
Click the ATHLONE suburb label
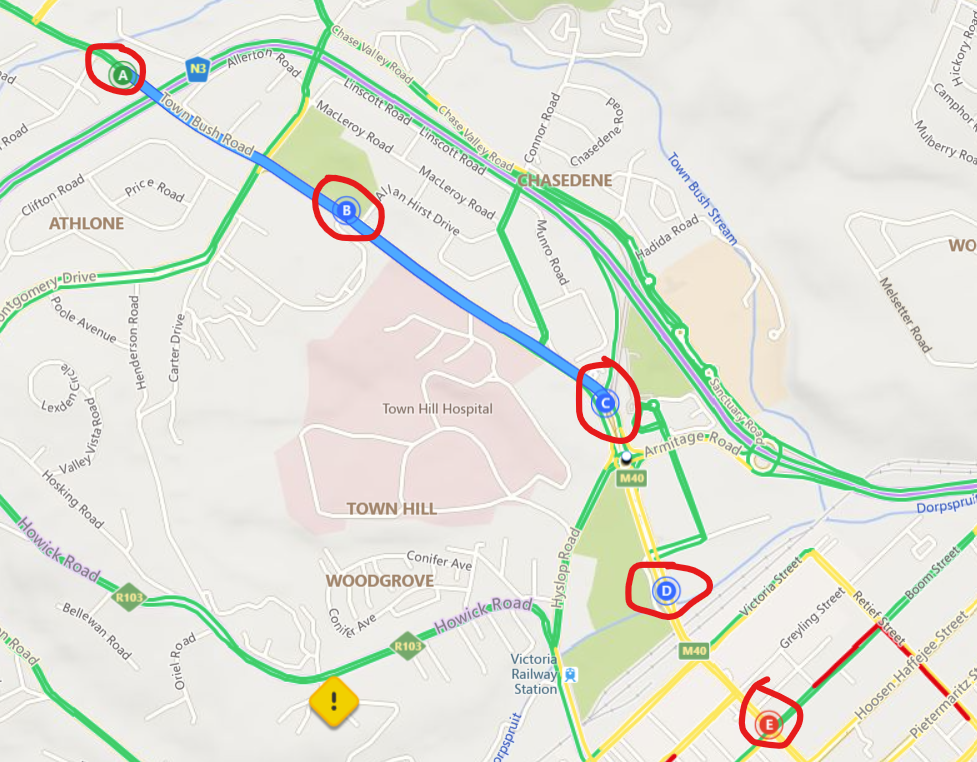tap(86, 223)
